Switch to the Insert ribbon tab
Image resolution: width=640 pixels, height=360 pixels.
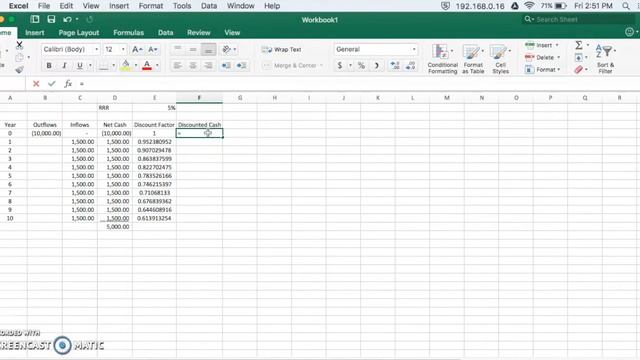click(35, 33)
